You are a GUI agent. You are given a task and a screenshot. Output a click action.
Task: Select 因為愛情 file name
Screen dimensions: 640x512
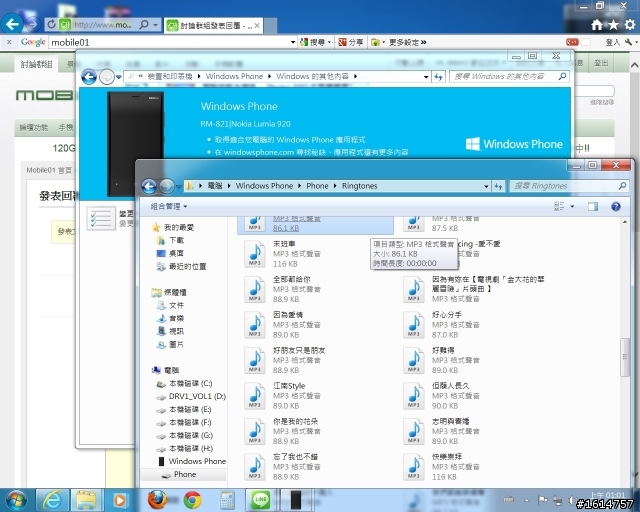(288, 314)
